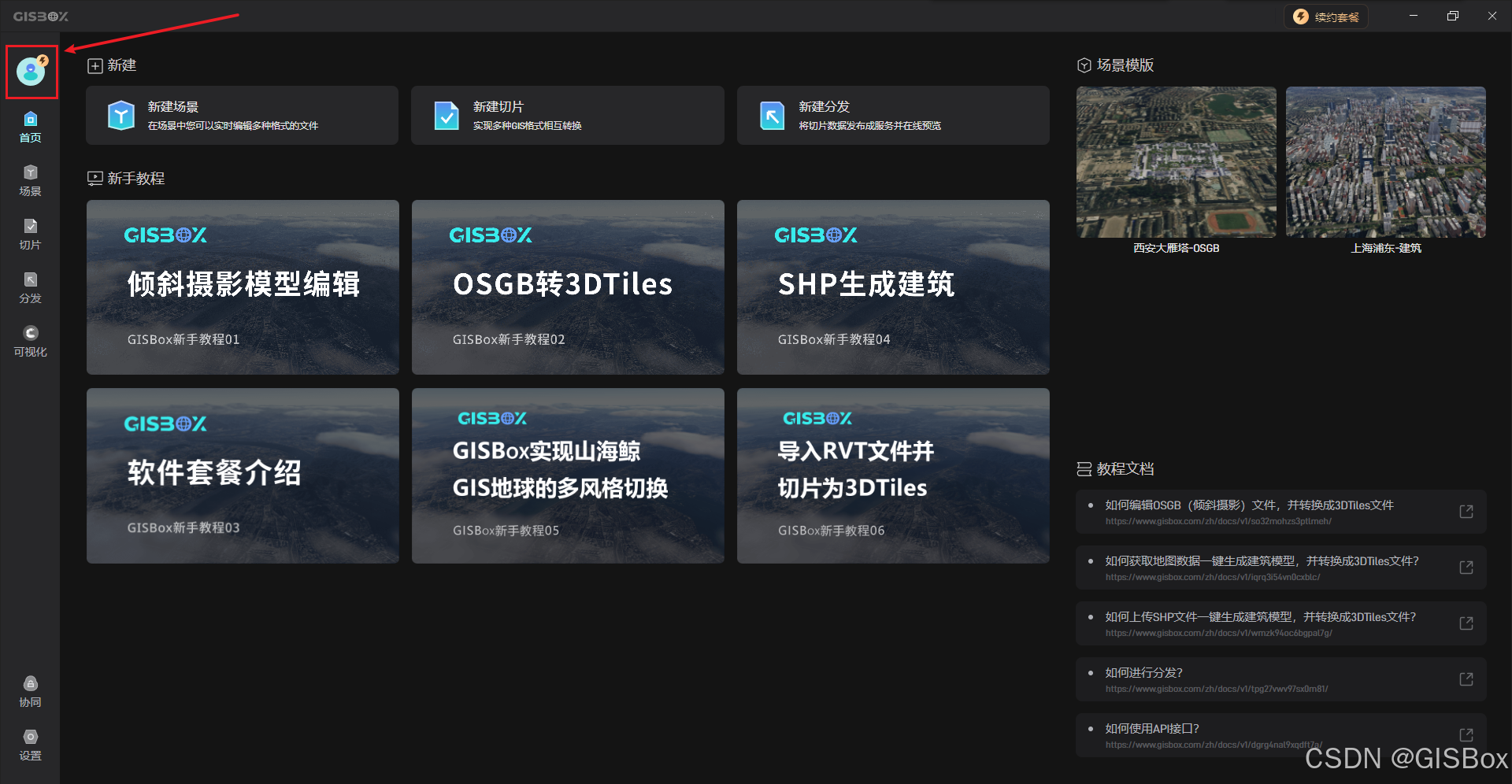Image resolution: width=1512 pixels, height=784 pixels.
Task: Go to 首页 home in sidebar
Action: click(30, 127)
